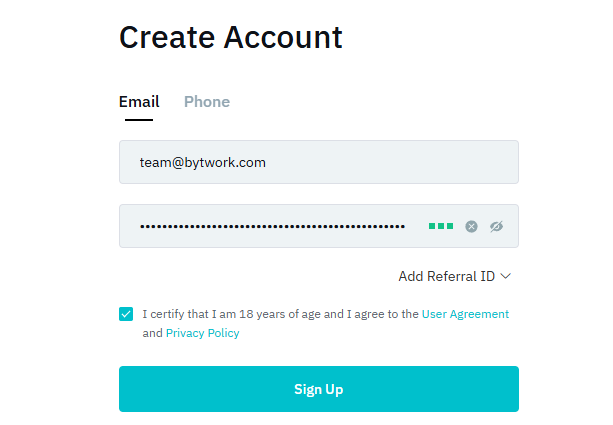Click the first green strength bar segment

coord(432,226)
